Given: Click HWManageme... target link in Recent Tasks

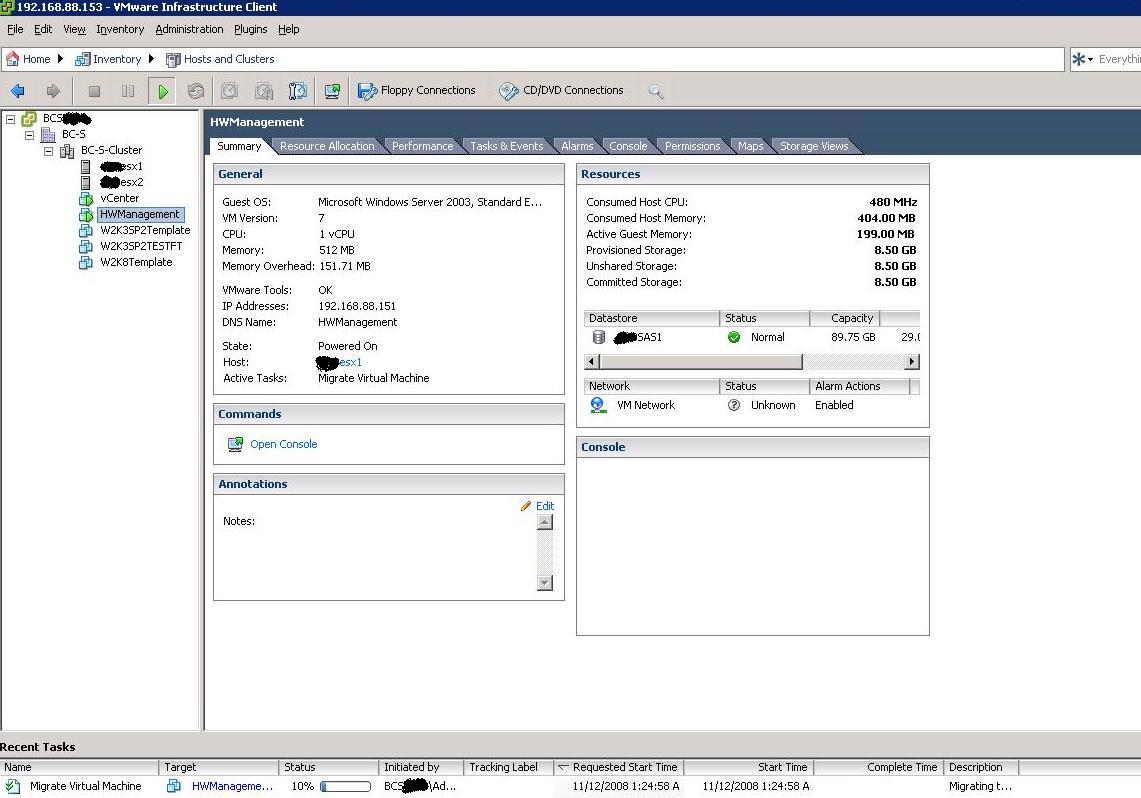Looking at the screenshot, I should pos(232,786).
